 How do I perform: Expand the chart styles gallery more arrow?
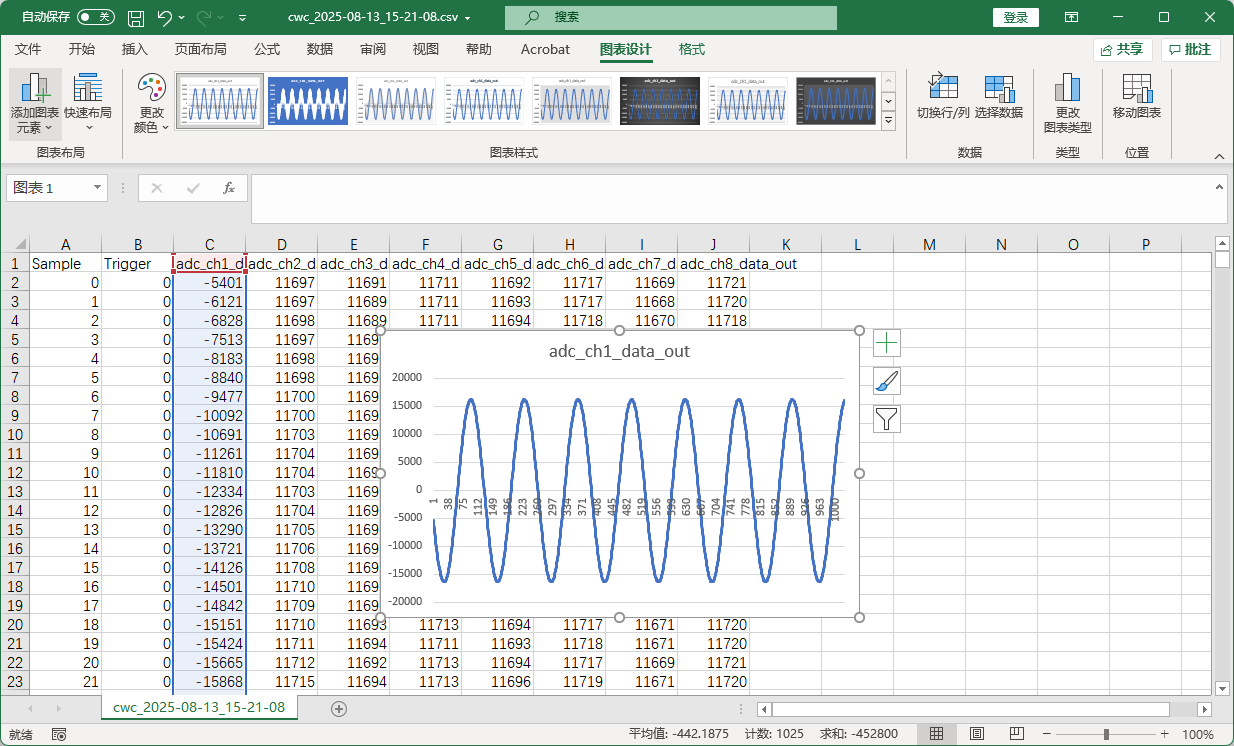pos(888,119)
